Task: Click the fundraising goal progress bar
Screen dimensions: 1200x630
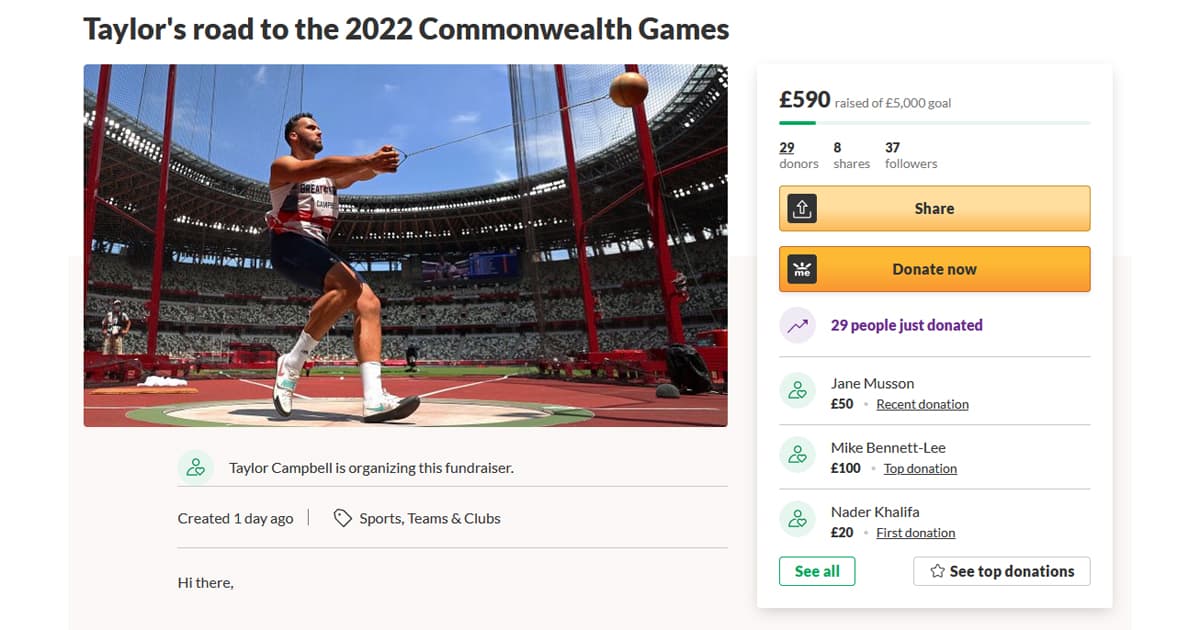Action: (934, 123)
